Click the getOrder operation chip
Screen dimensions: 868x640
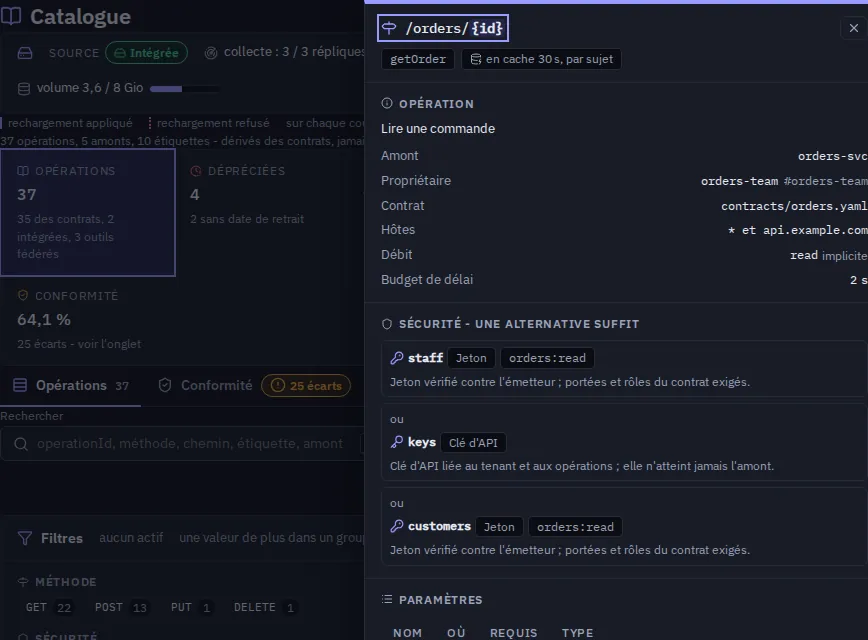418,59
